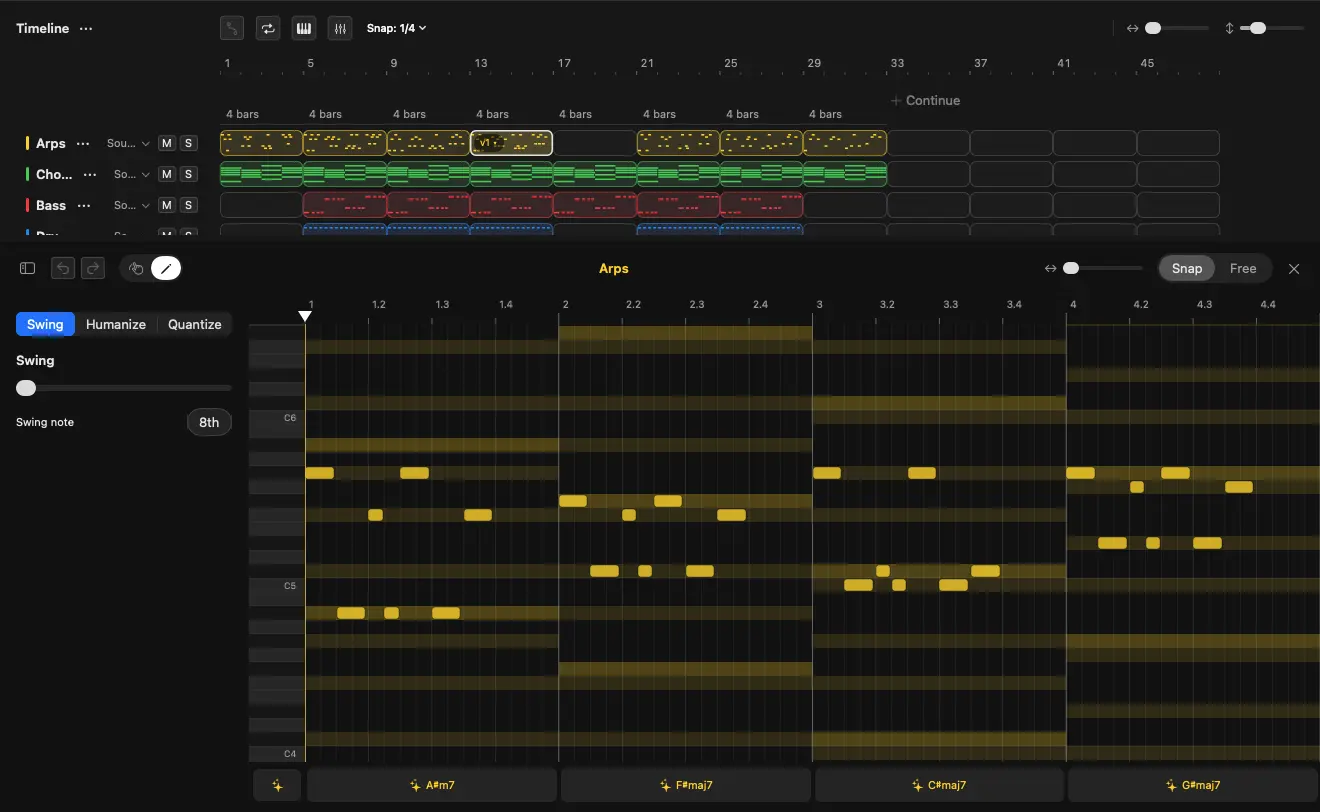Screen dimensions: 1320x812
Task: Select the pencil draw tool
Action: point(166,268)
